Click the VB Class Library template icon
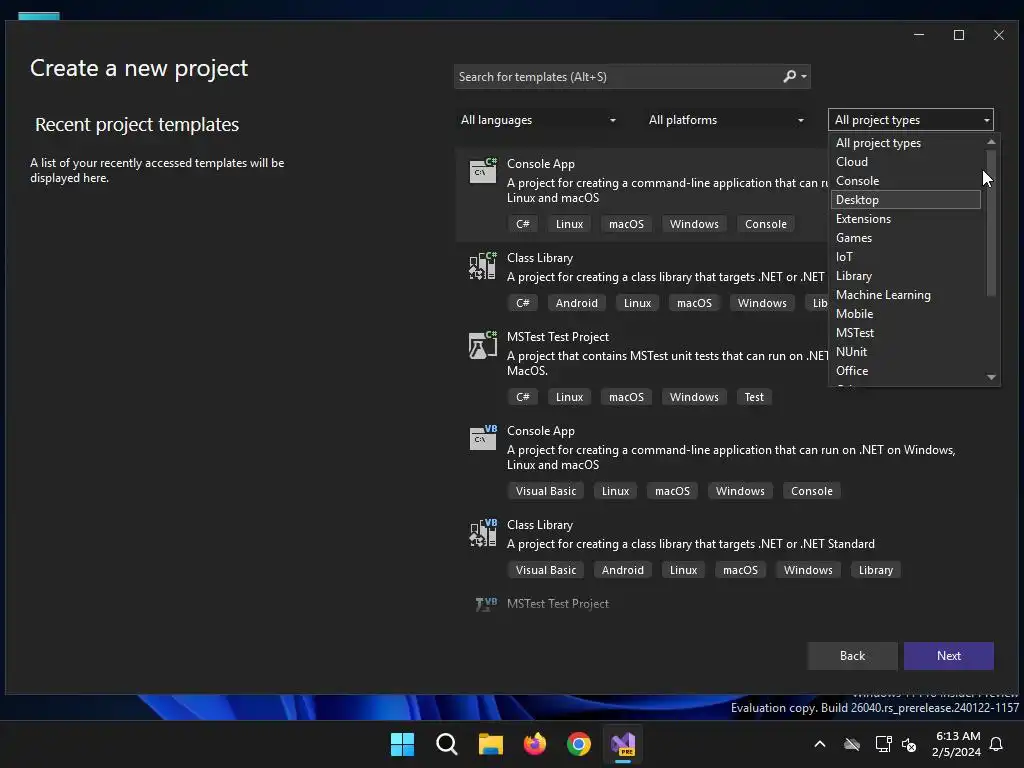Image resolution: width=1024 pixels, height=768 pixels. [x=483, y=532]
